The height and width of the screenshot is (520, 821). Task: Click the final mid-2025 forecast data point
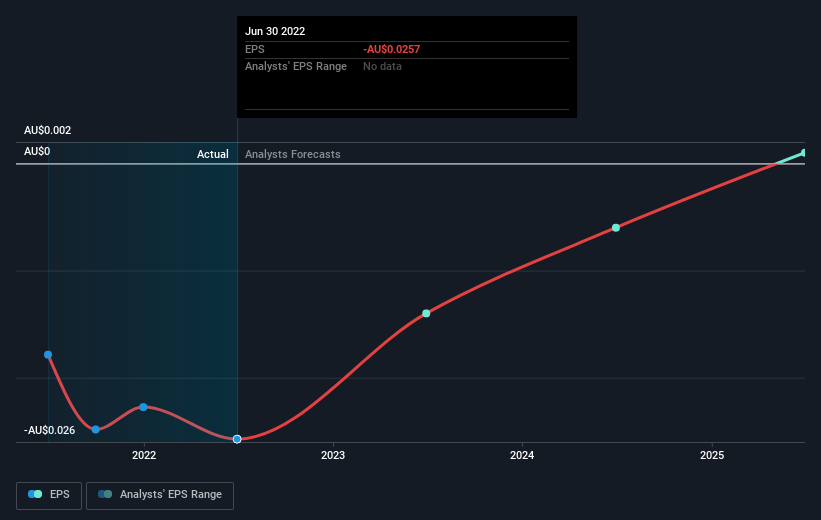804,153
